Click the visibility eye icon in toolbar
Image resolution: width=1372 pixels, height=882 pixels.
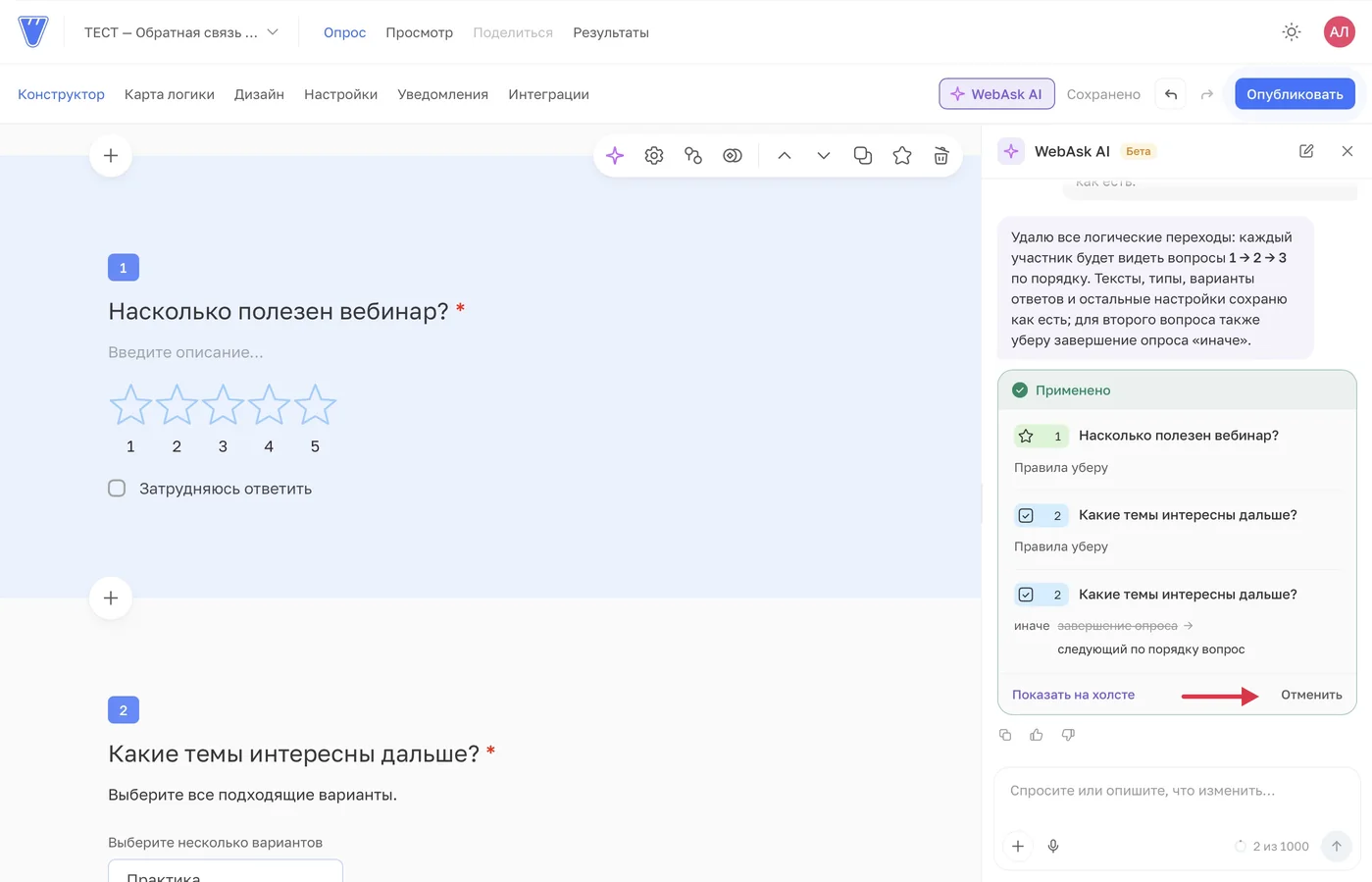click(733, 156)
